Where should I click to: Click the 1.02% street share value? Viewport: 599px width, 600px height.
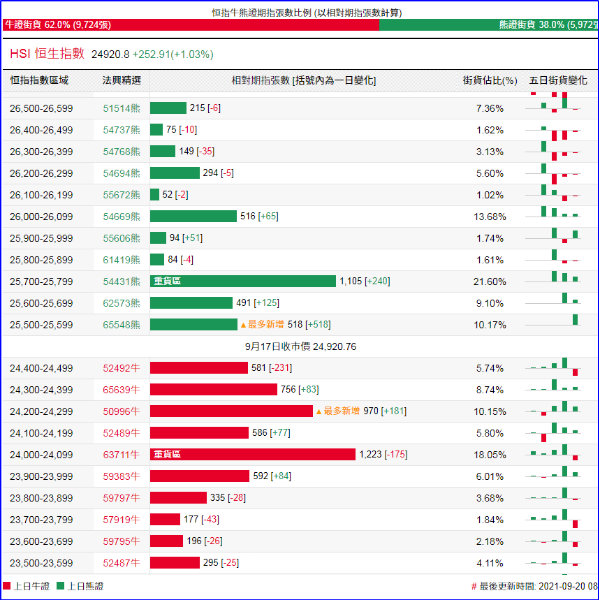click(490, 195)
